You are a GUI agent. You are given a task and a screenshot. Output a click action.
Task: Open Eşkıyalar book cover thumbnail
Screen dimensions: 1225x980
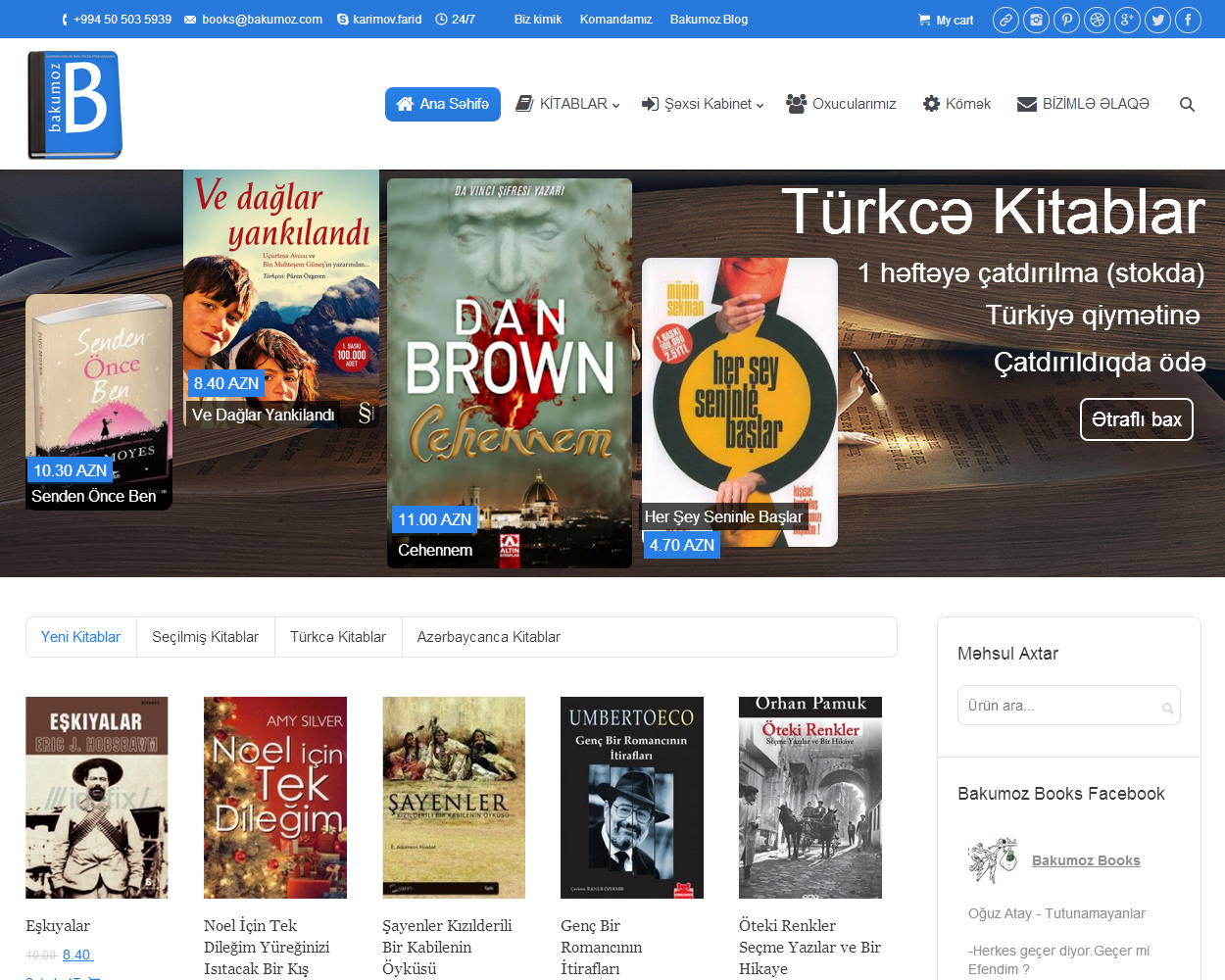pyautogui.click(x=97, y=798)
